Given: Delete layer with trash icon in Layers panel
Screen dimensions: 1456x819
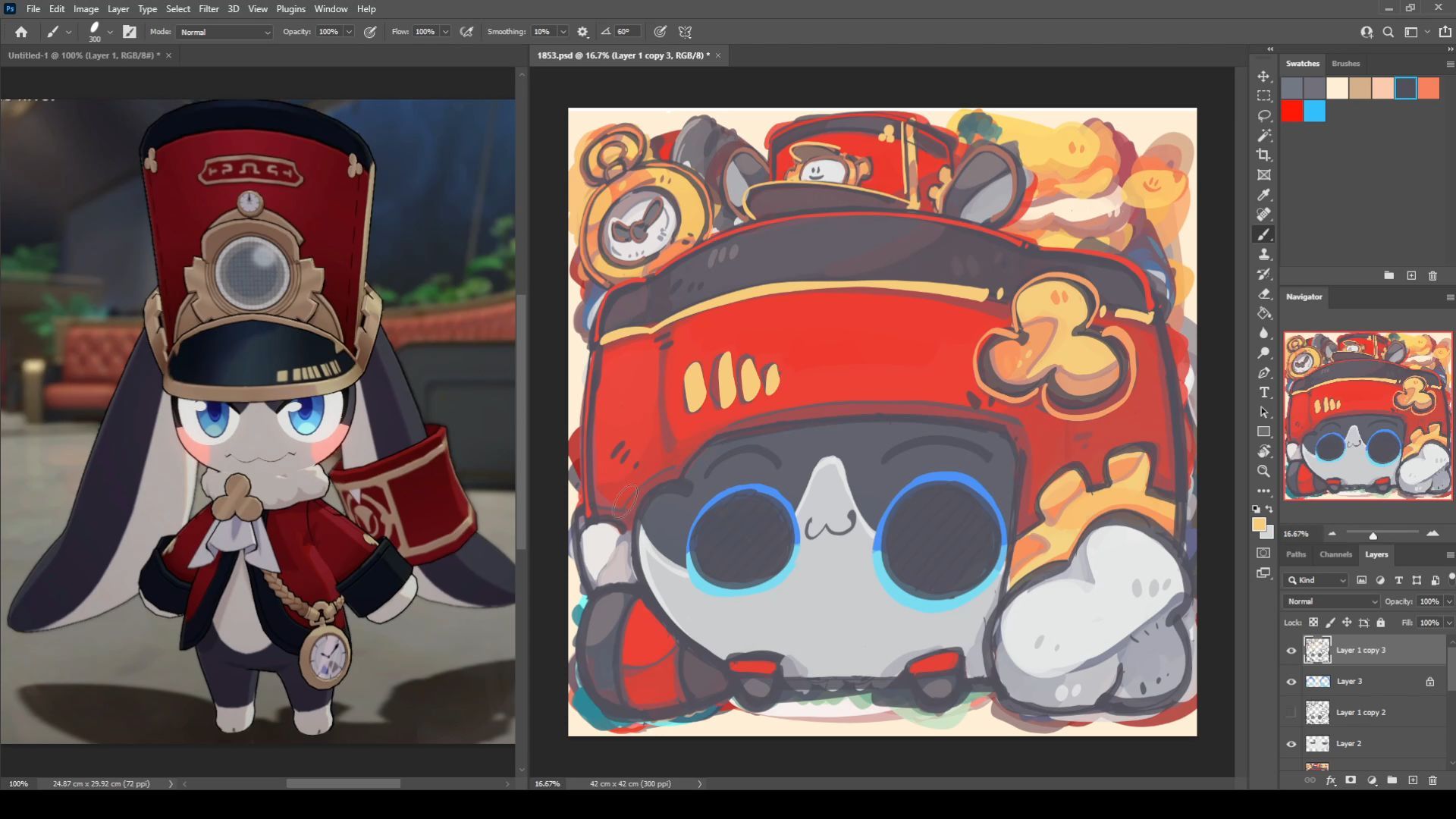Looking at the screenshot, I should 1432,780.
